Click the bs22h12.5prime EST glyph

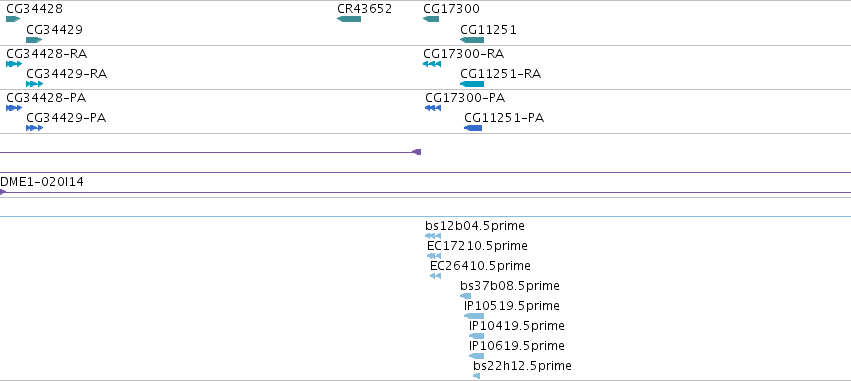477,376
